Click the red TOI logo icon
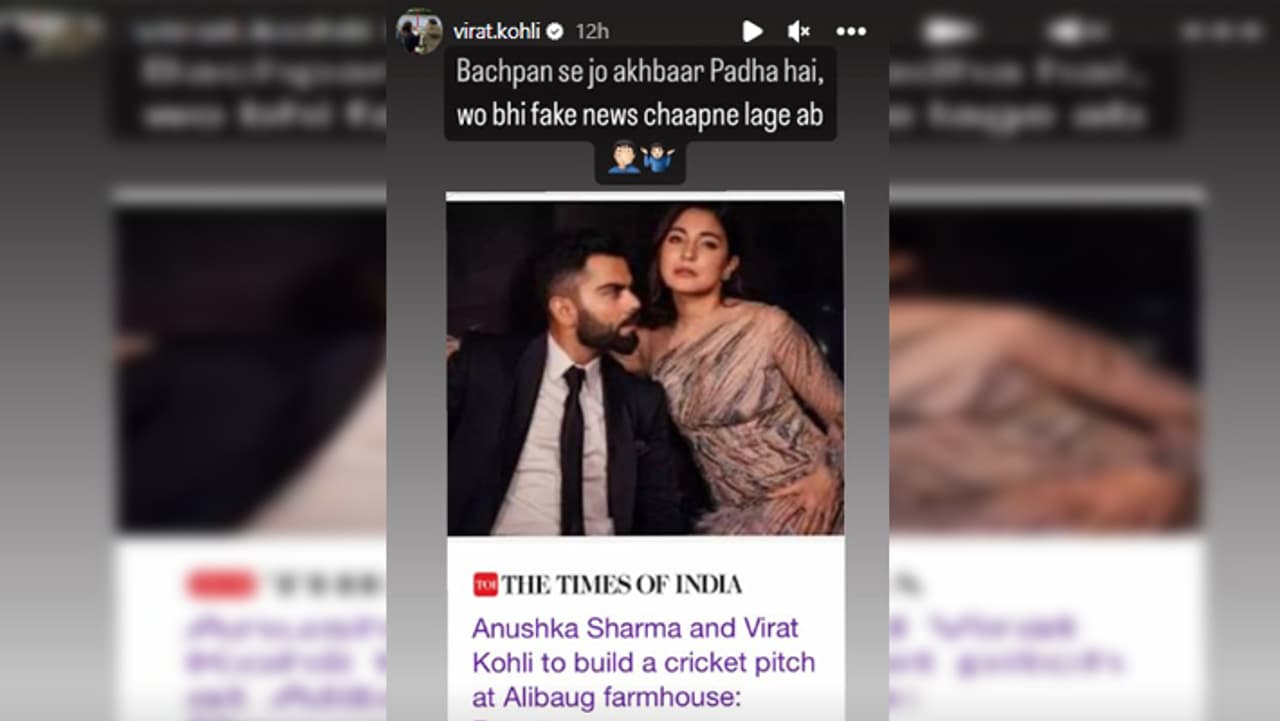1280x721 pixels. point(485,585)
